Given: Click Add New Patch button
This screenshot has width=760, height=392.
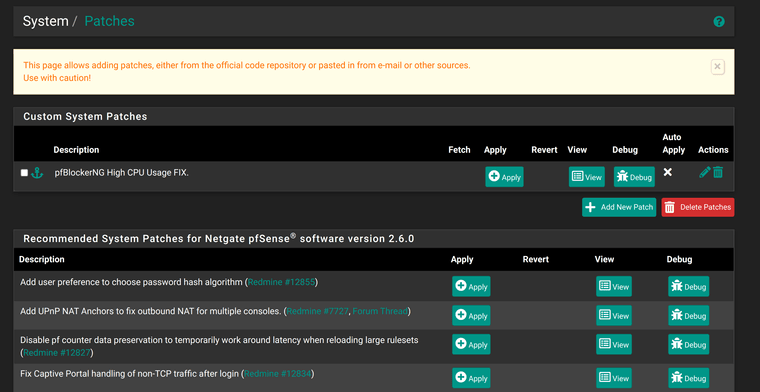Looking at the screenshot, I should pyautogui.click(x=619, y=207).
